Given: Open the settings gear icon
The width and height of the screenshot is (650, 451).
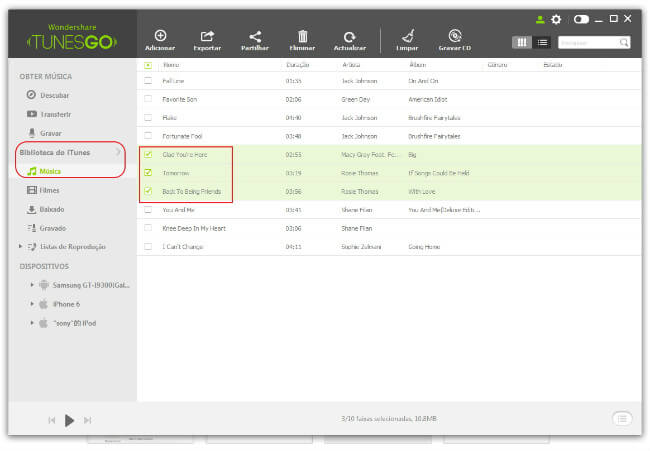Looking at the screenshot, I should tap(556, 19).
